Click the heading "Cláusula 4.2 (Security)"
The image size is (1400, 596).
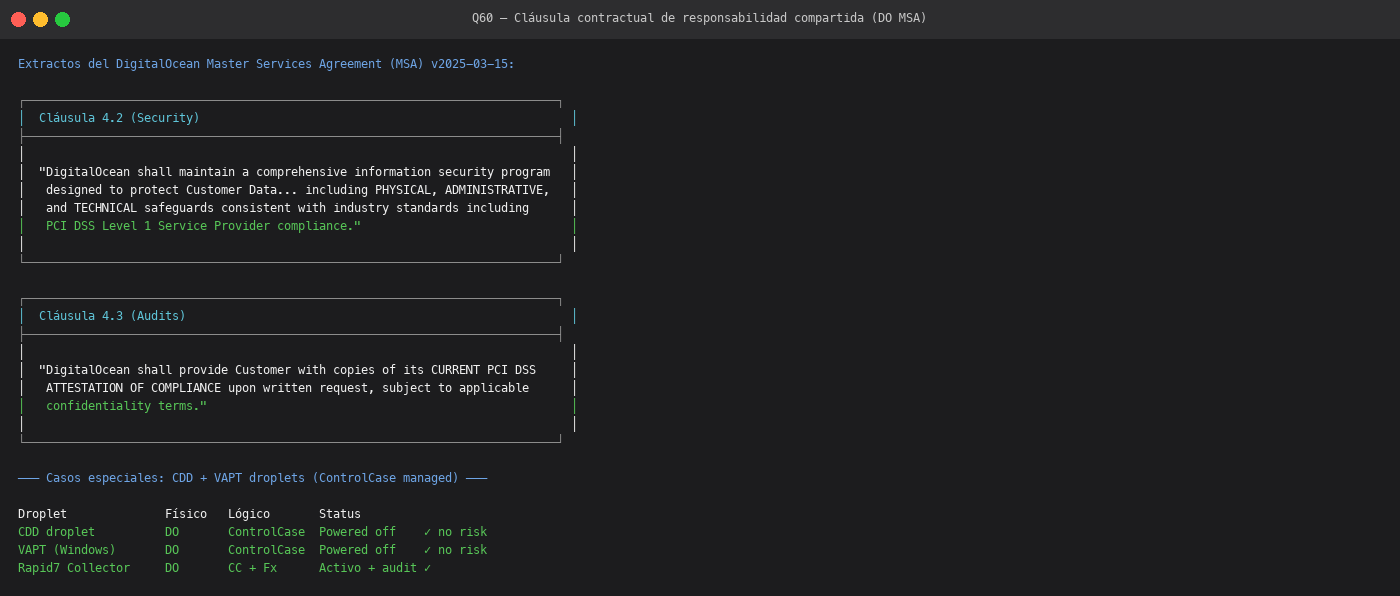tap(119, 118)
